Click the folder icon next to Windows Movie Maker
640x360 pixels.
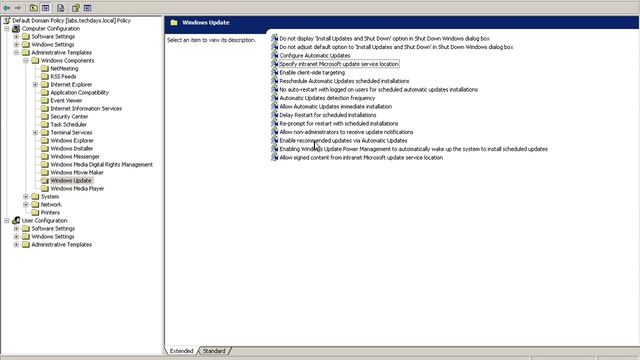tap(45, 172)
